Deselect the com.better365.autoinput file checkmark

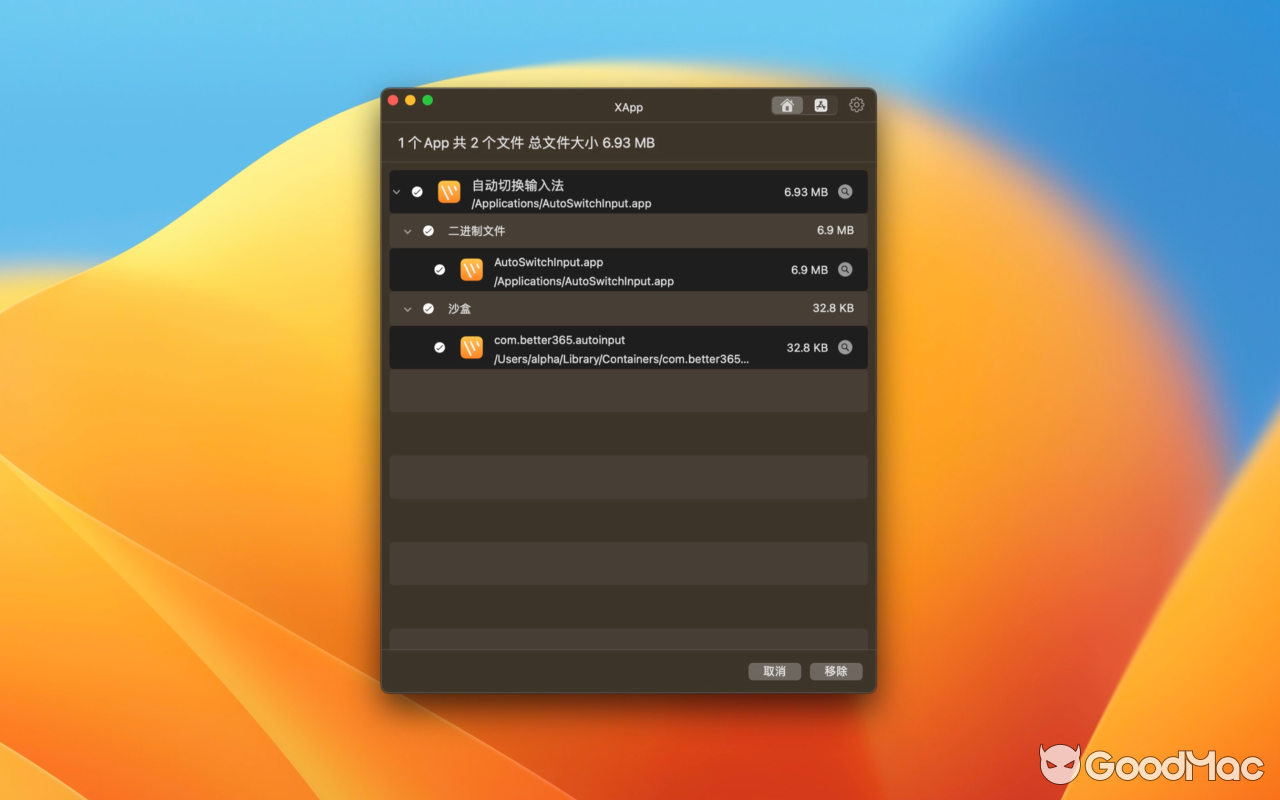(440, 347)
